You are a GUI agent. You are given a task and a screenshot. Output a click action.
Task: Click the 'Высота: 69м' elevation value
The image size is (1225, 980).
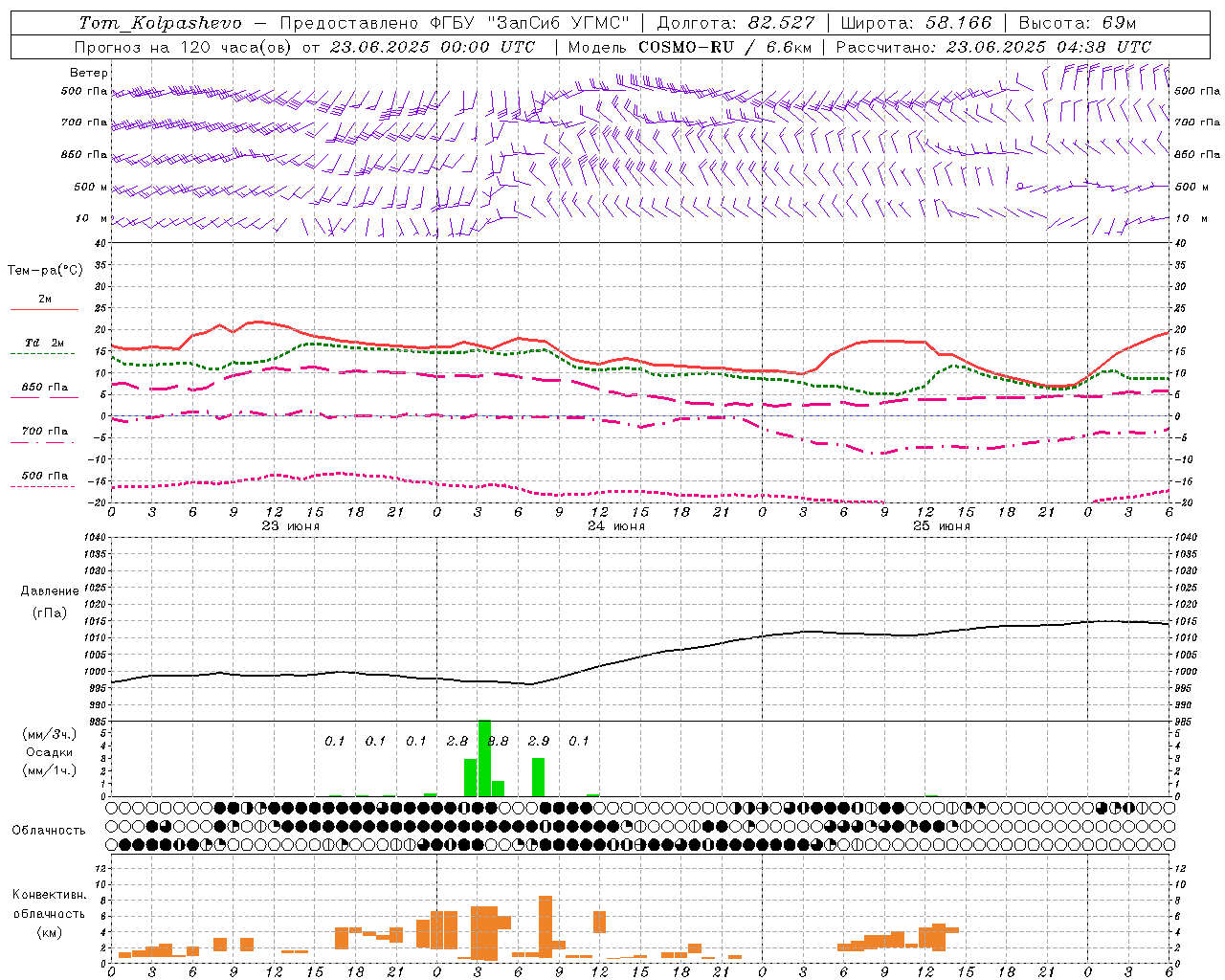pos(1077,23)
